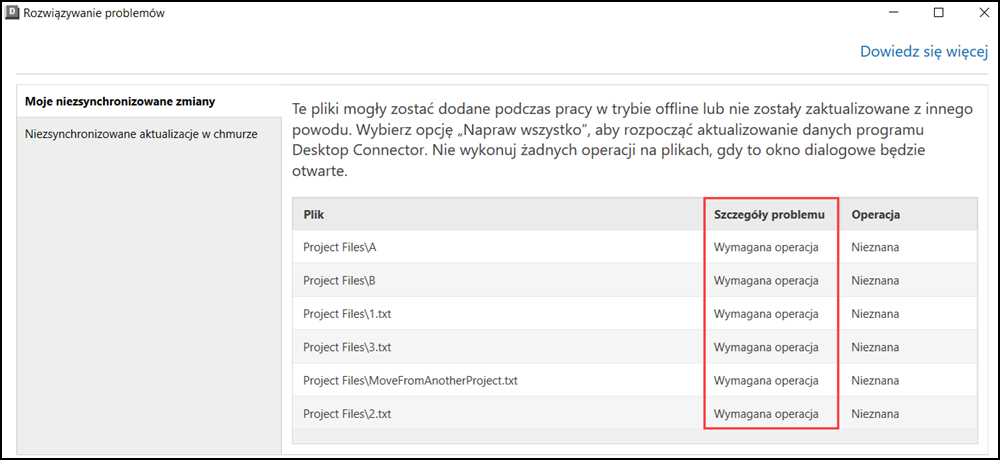Click Nieznana operation for 2.txt

[x=876, y=414]
